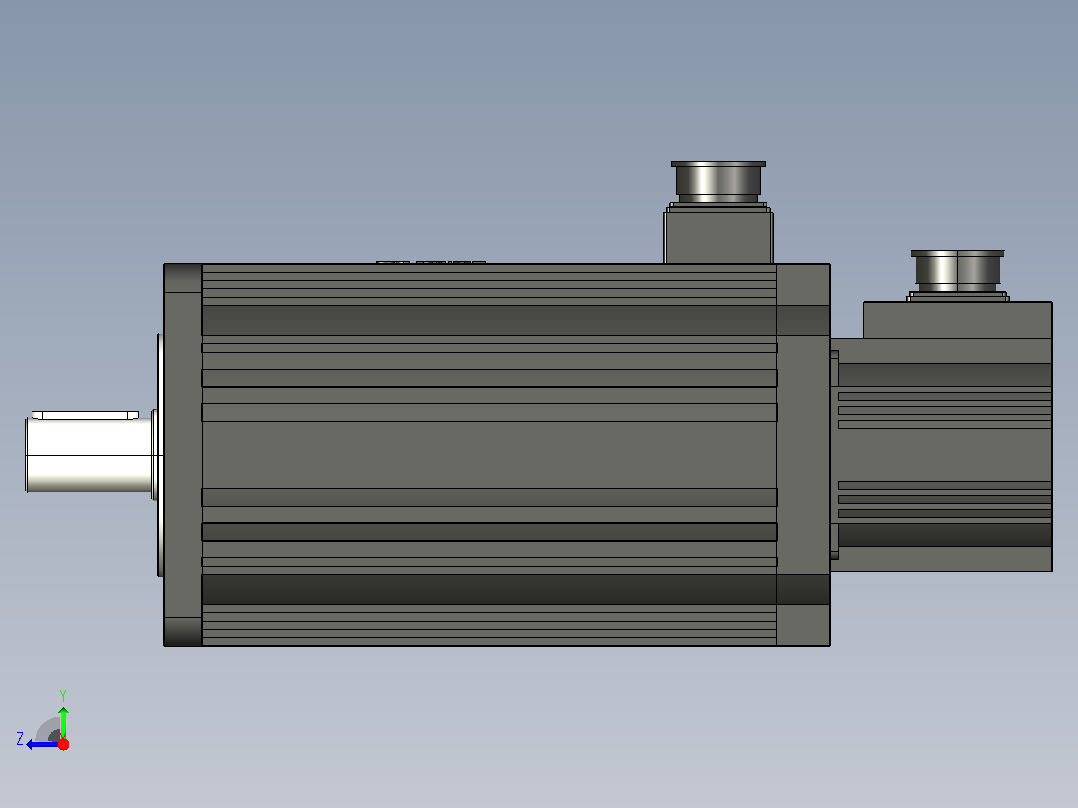The height and width of the screenshot is (808, 1078).
Task: Select the finned main body of the motor
Action: pyautogui.click(x=490, y=455)
